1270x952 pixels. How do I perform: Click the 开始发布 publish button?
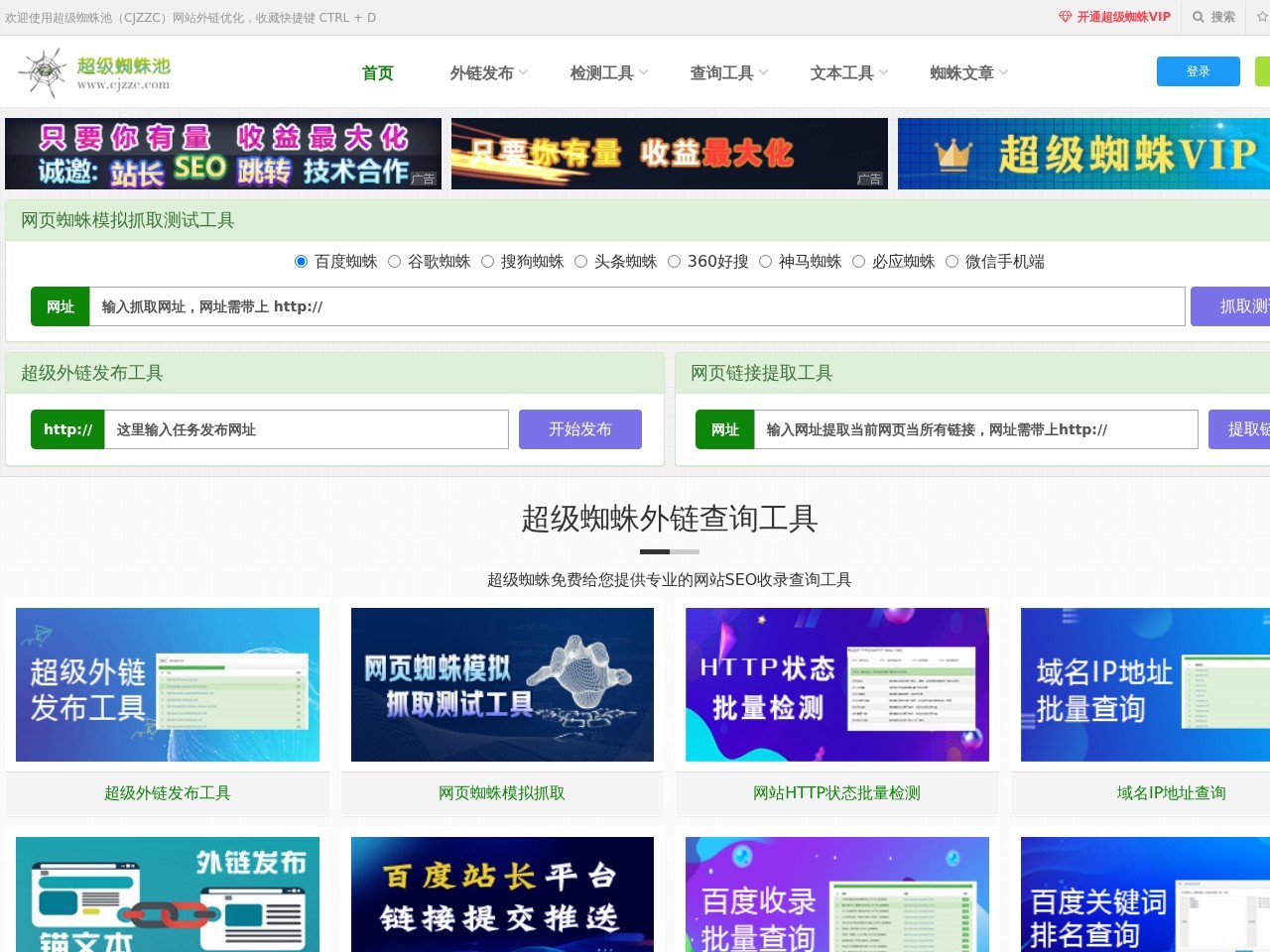(579, 428)
